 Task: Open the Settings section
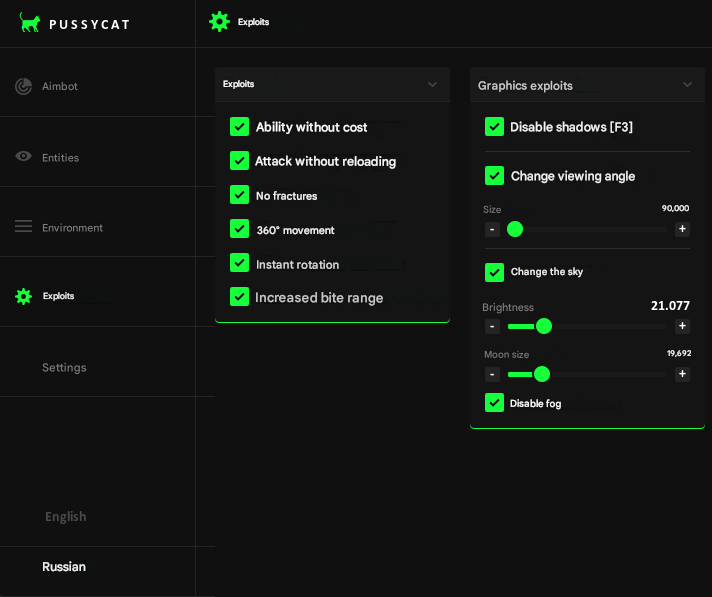(x=98, y=361)
